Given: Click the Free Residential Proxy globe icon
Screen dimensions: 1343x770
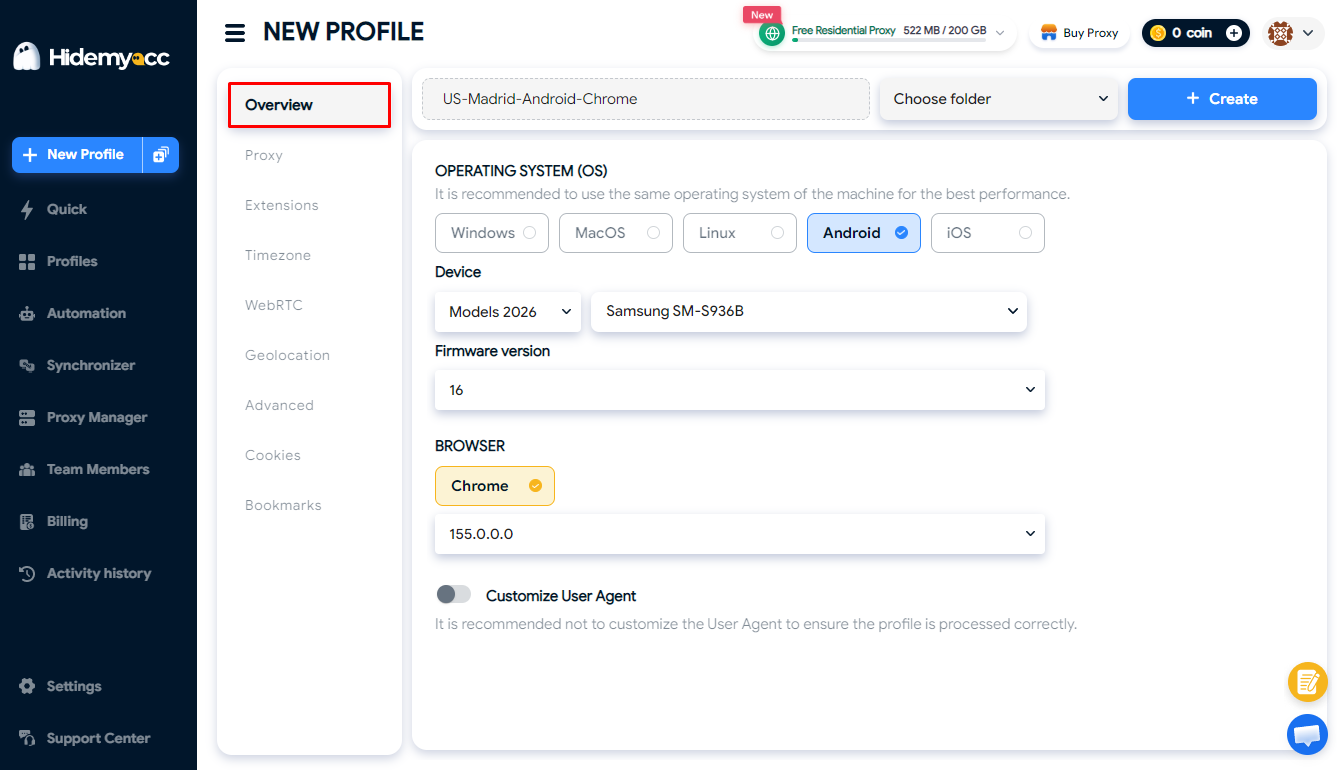Looking at the screenshot, I should 771,33.
